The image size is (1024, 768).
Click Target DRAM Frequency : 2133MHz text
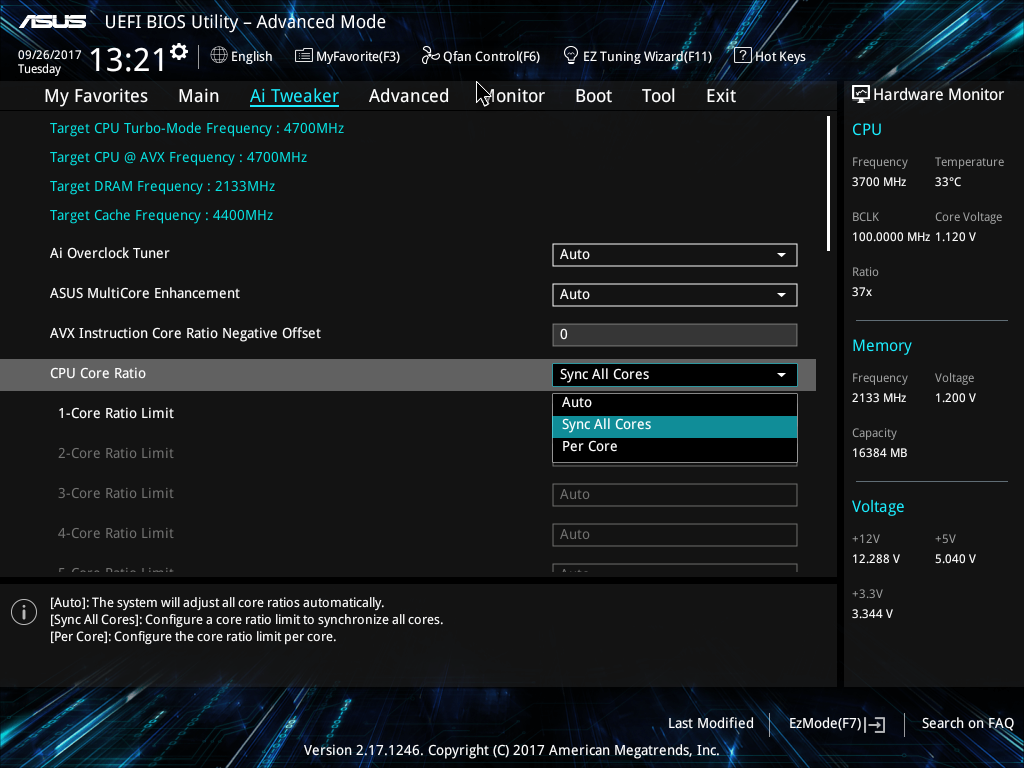tap(162, 186)
